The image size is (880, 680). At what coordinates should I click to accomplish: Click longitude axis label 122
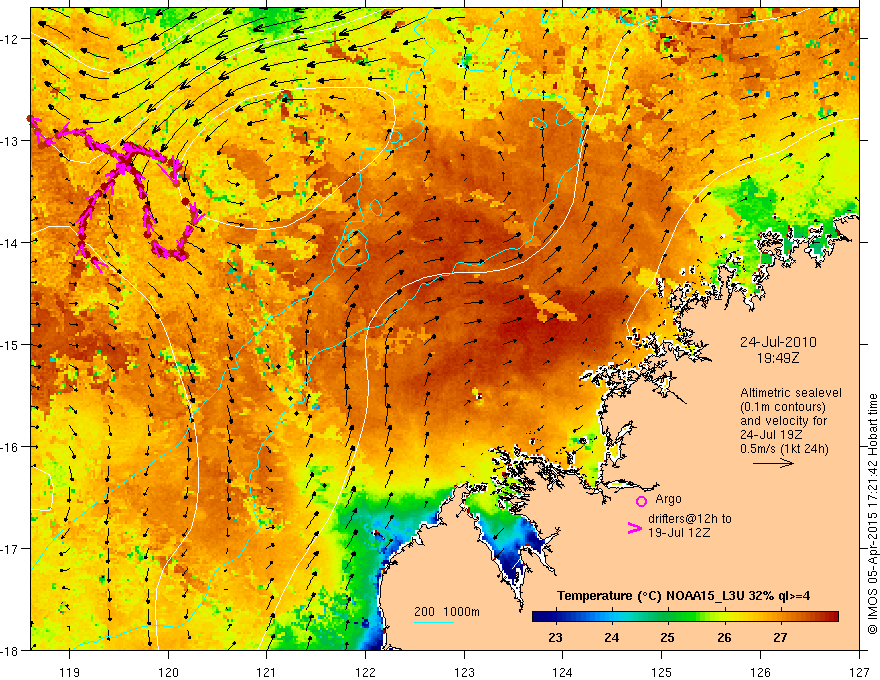click(x=365, y=672)
